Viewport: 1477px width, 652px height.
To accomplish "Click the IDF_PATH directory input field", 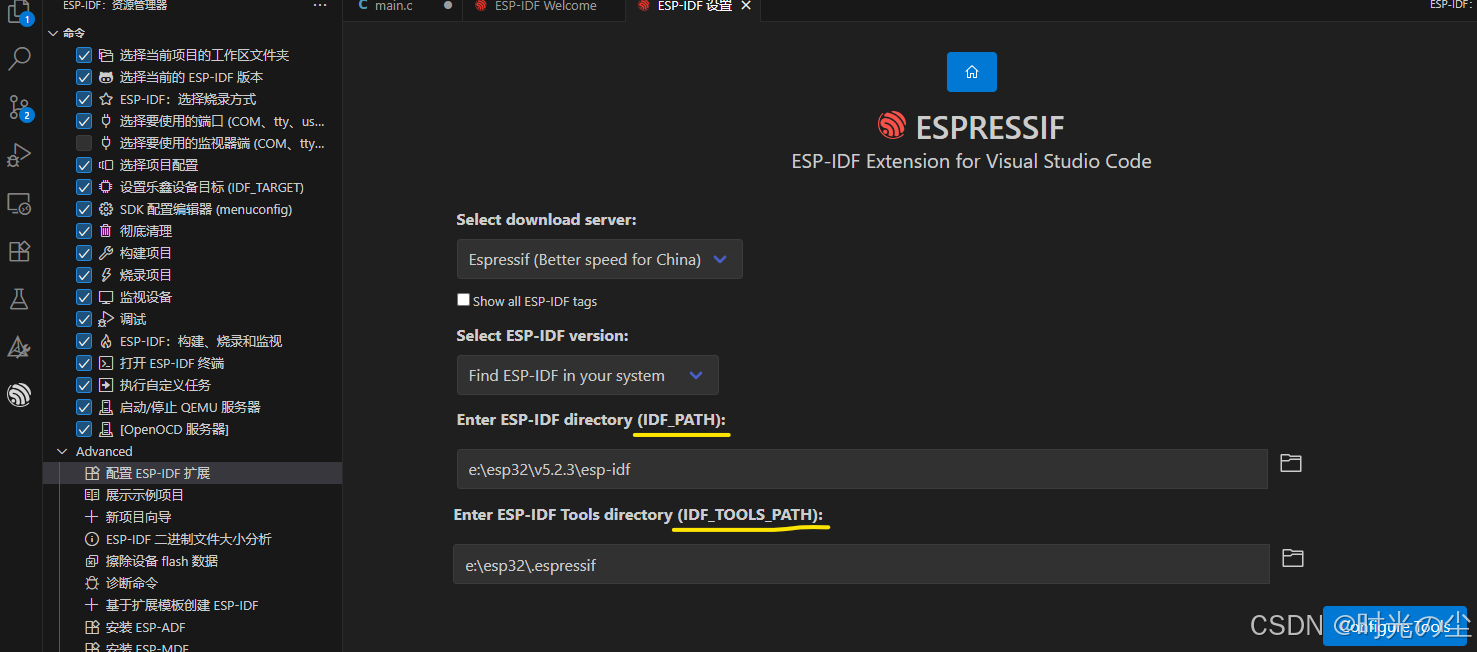I will (x=862, y=469).
